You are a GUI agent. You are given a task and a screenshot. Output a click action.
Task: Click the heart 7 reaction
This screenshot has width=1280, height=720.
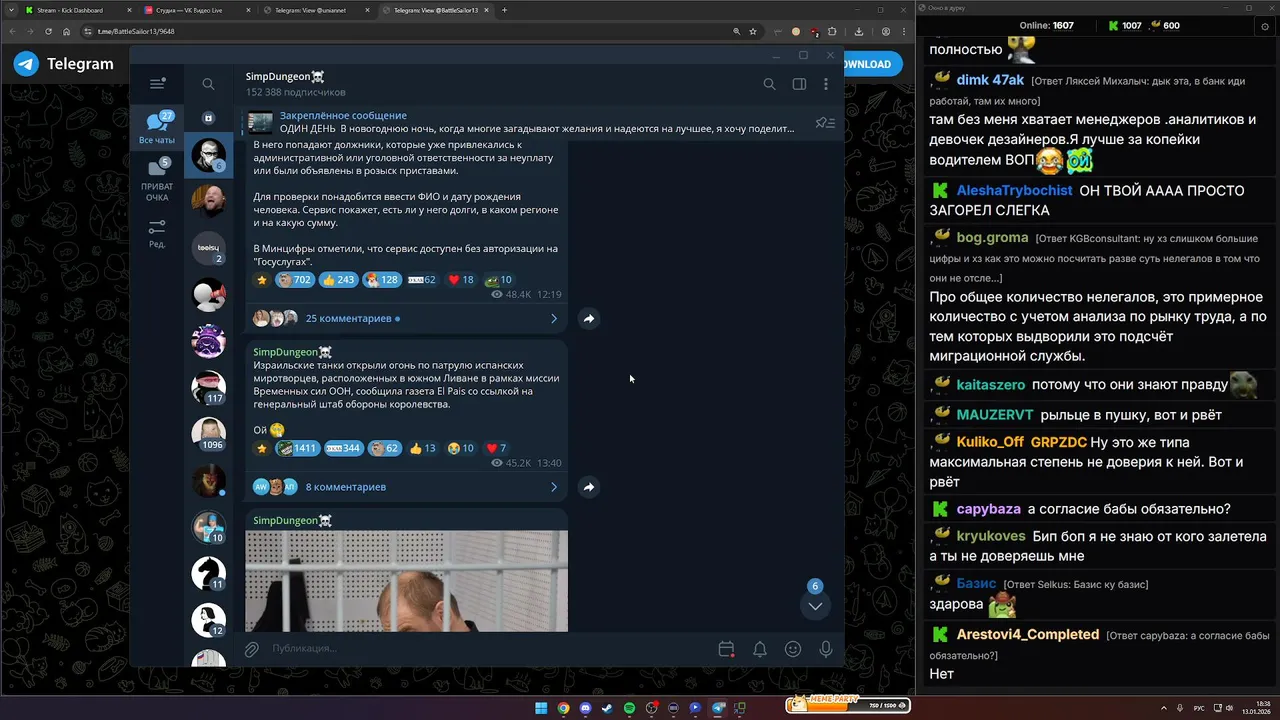pos(496,448)
